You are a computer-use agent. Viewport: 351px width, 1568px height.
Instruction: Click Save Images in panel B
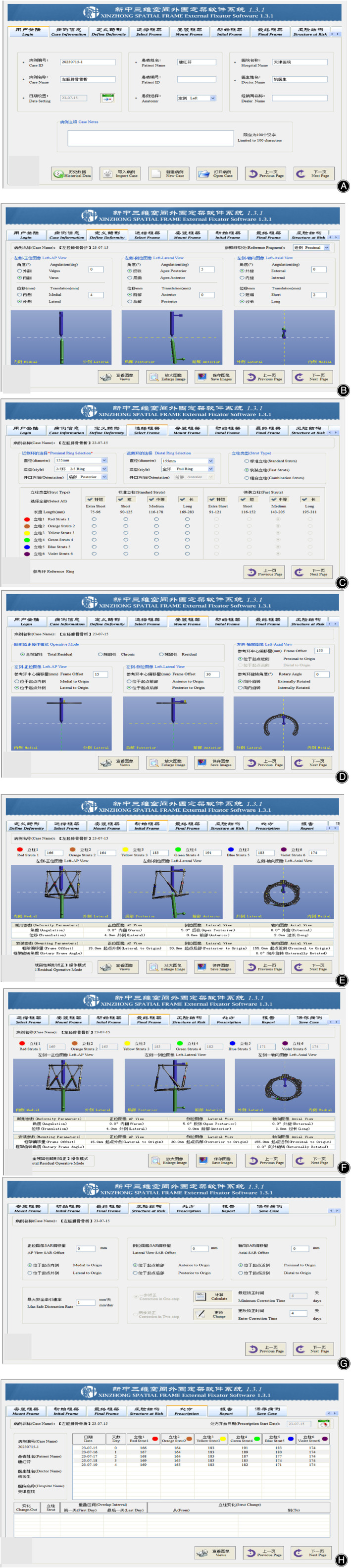[215, 378]
